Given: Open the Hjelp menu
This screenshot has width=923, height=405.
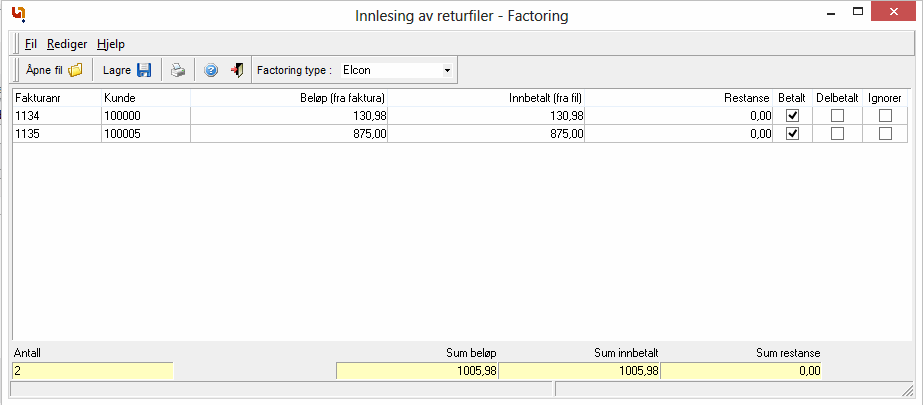Looking at the screenshot, I should 111,44.
